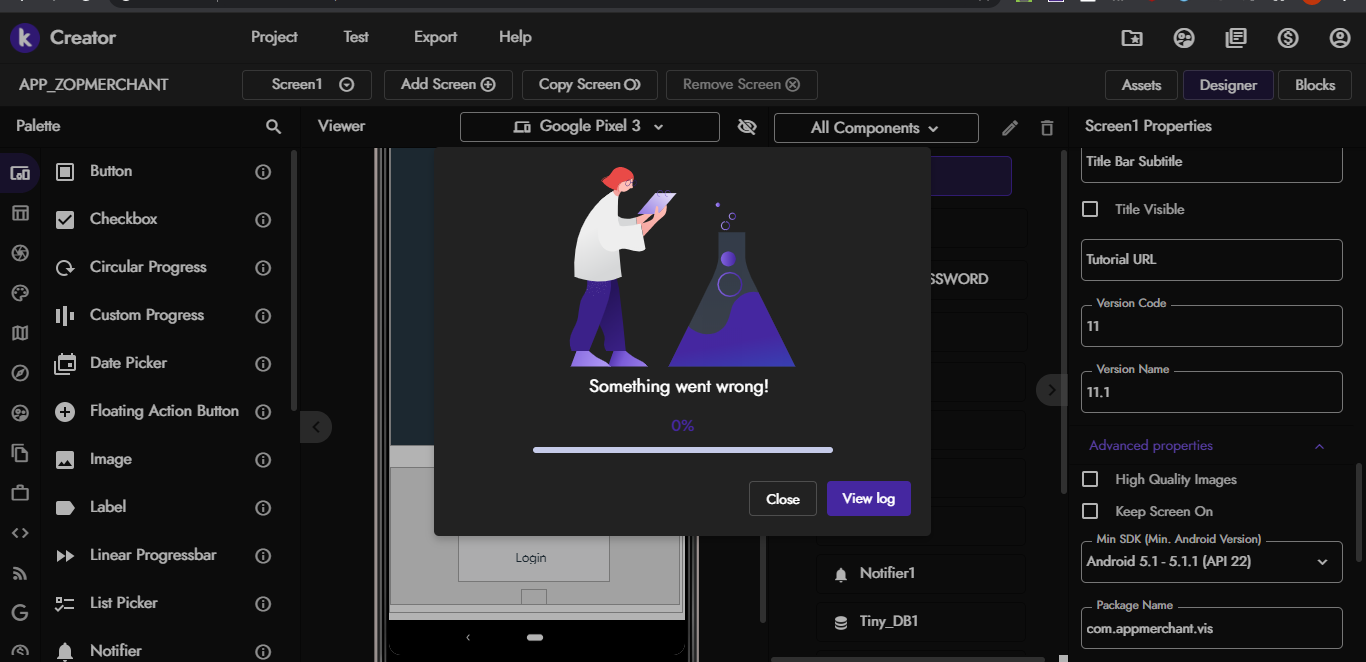The height and width of the screenshot is (662, 1366).
Task: Click the trash delete component icon
Action: [1047, 128]
